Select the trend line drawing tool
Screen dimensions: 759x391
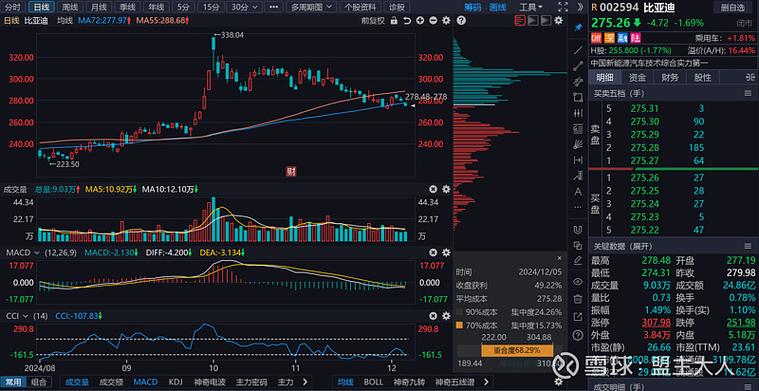pos(577,50)
